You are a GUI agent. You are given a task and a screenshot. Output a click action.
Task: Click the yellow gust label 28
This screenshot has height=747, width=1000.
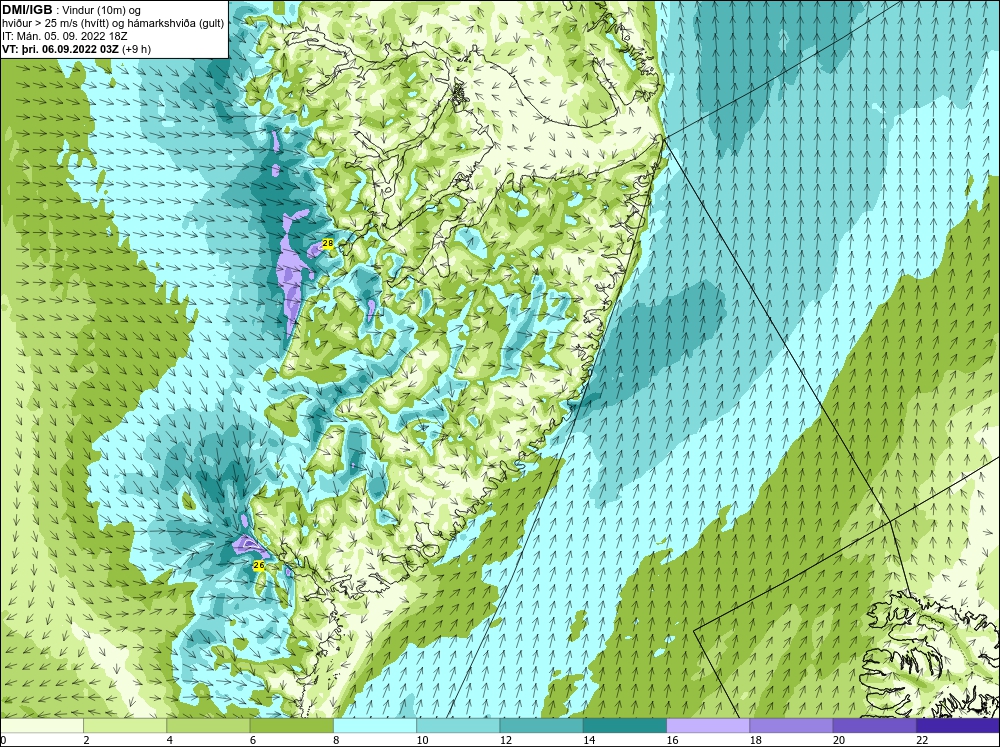click(x=328, y=244)
